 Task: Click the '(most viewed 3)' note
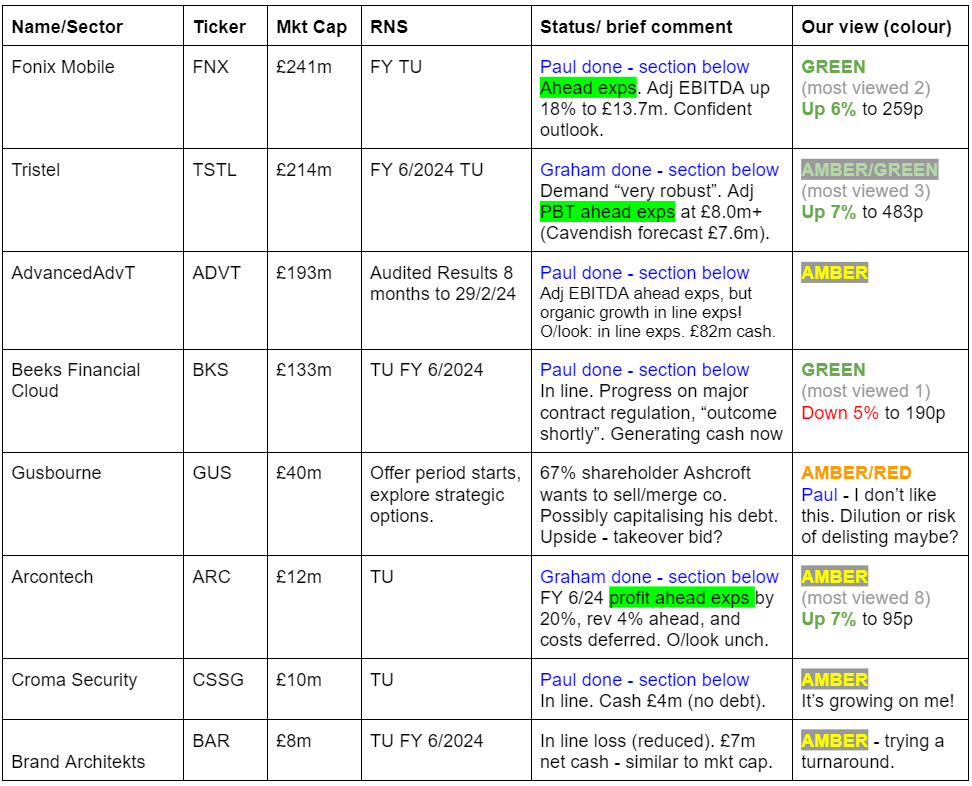(x=865, y=191)
